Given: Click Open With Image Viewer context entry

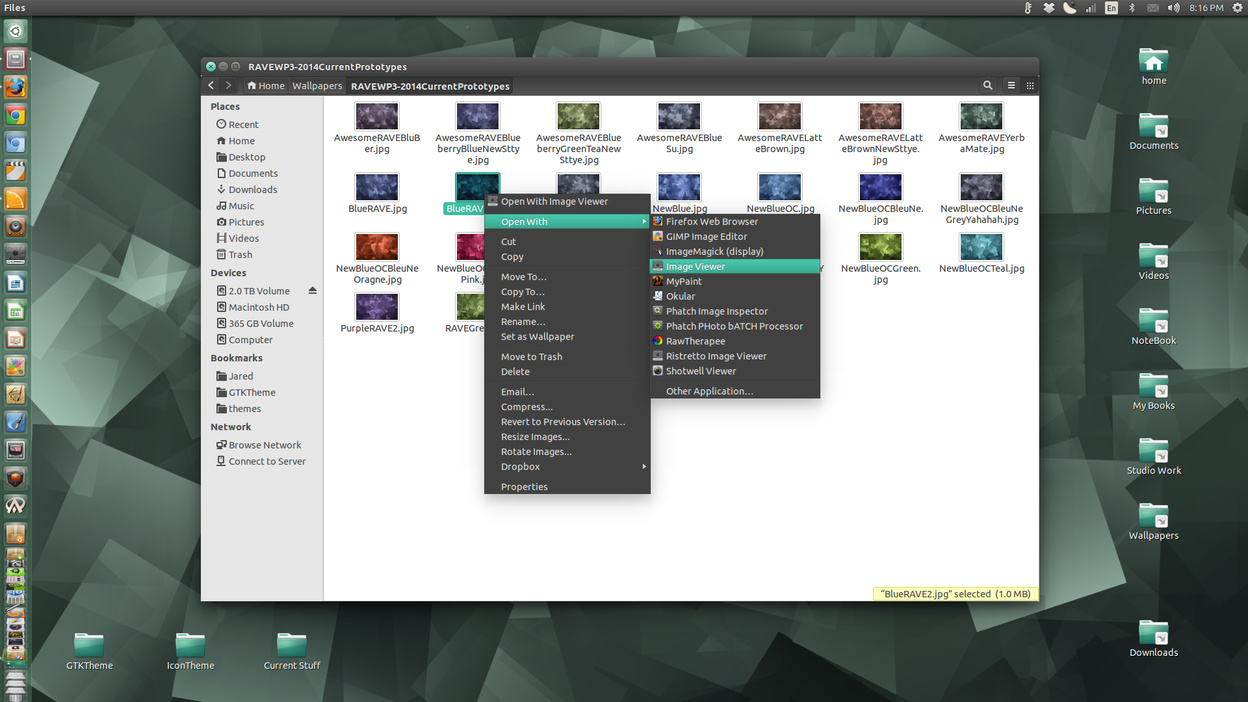Looking at the screenshot, I should click(567, 202).
